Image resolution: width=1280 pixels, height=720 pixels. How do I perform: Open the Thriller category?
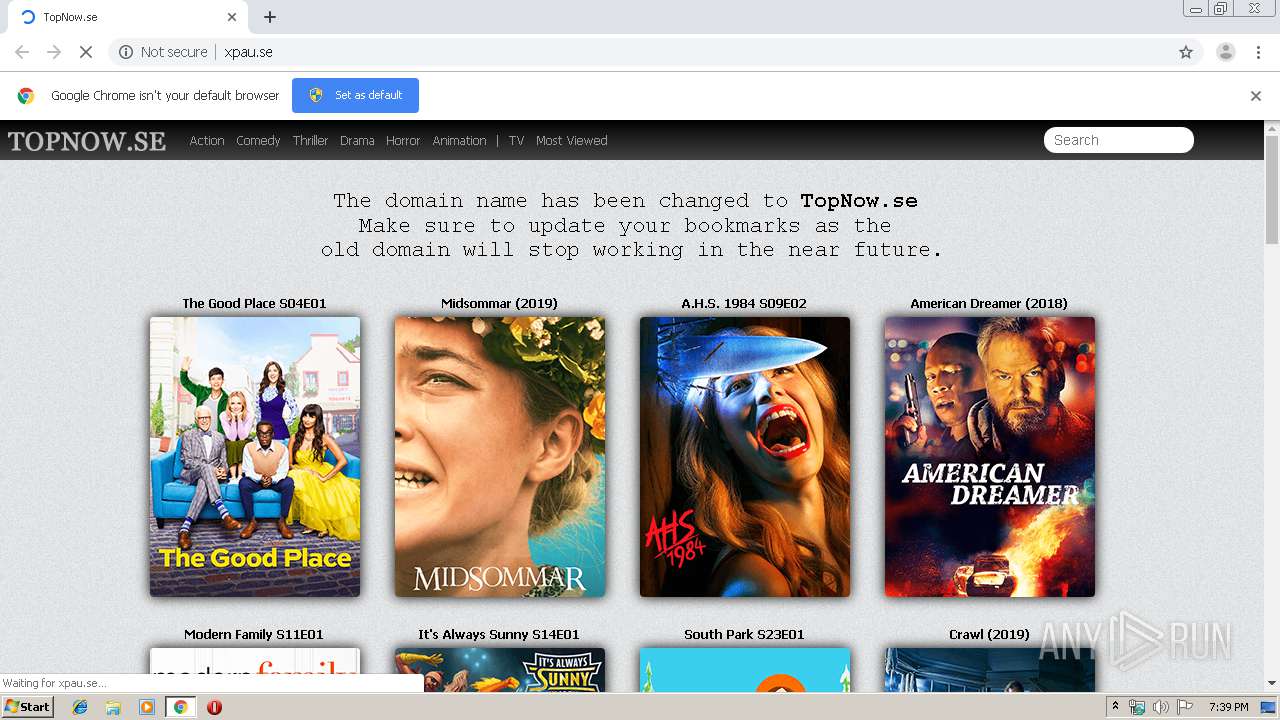(310, 141)
